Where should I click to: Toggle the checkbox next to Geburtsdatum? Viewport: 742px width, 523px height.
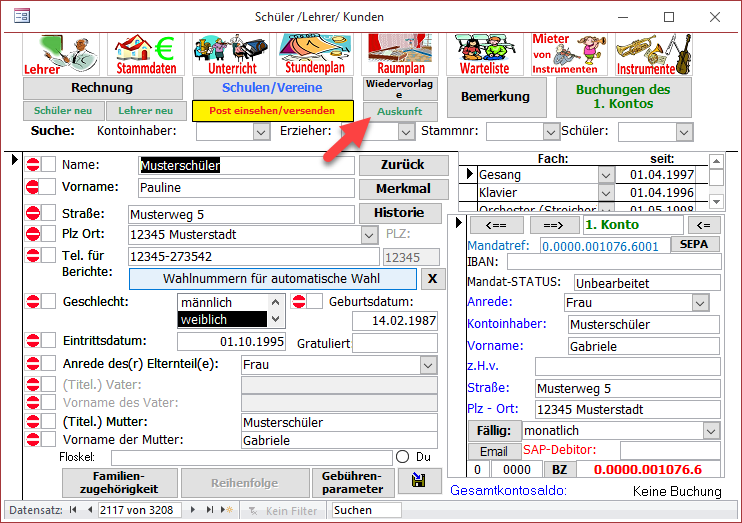pos(314,302)
